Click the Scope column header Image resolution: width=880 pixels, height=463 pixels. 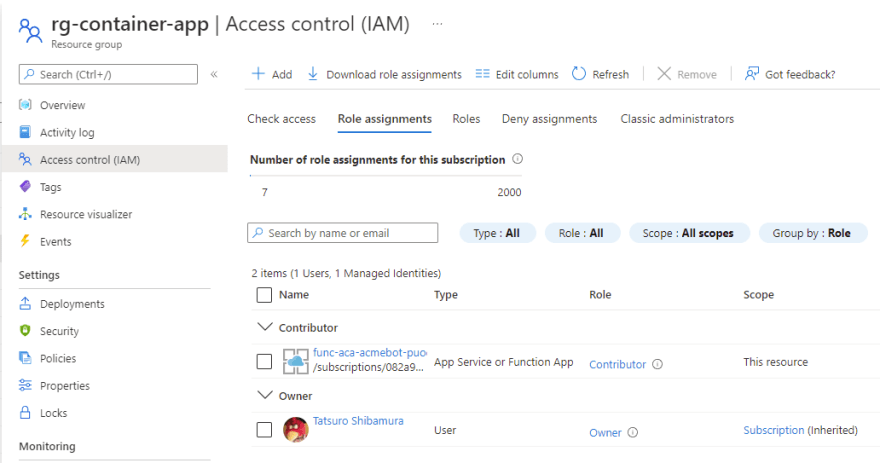758,295
